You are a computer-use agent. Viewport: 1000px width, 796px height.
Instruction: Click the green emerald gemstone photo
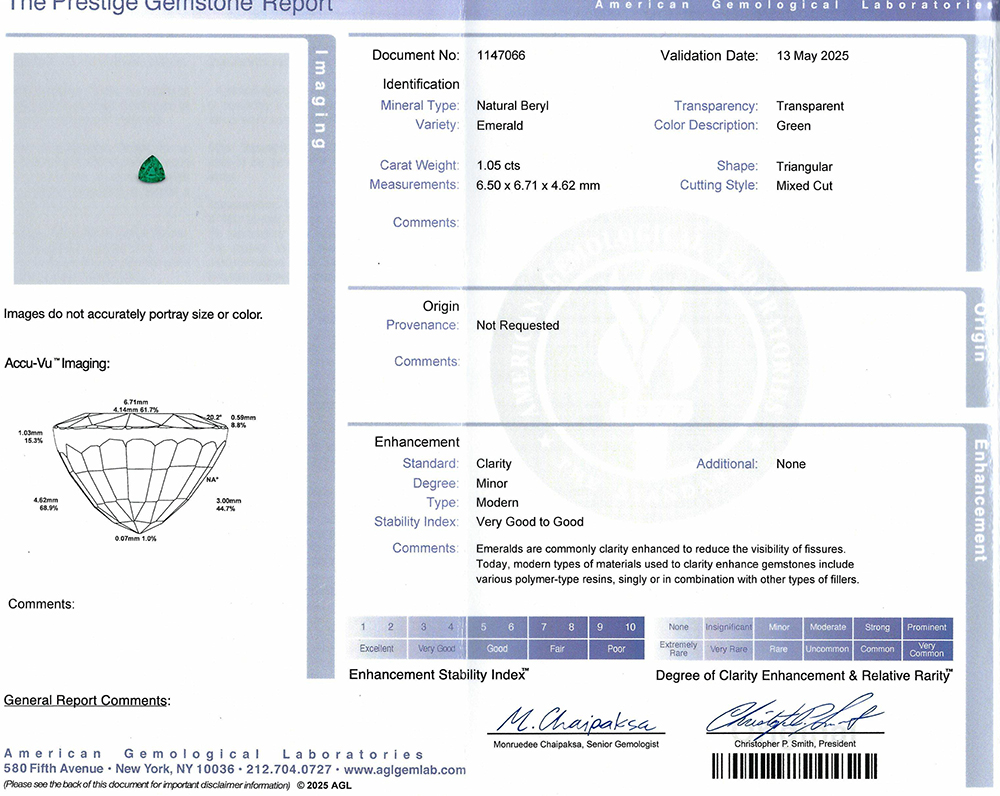click(x=152, y=169)
